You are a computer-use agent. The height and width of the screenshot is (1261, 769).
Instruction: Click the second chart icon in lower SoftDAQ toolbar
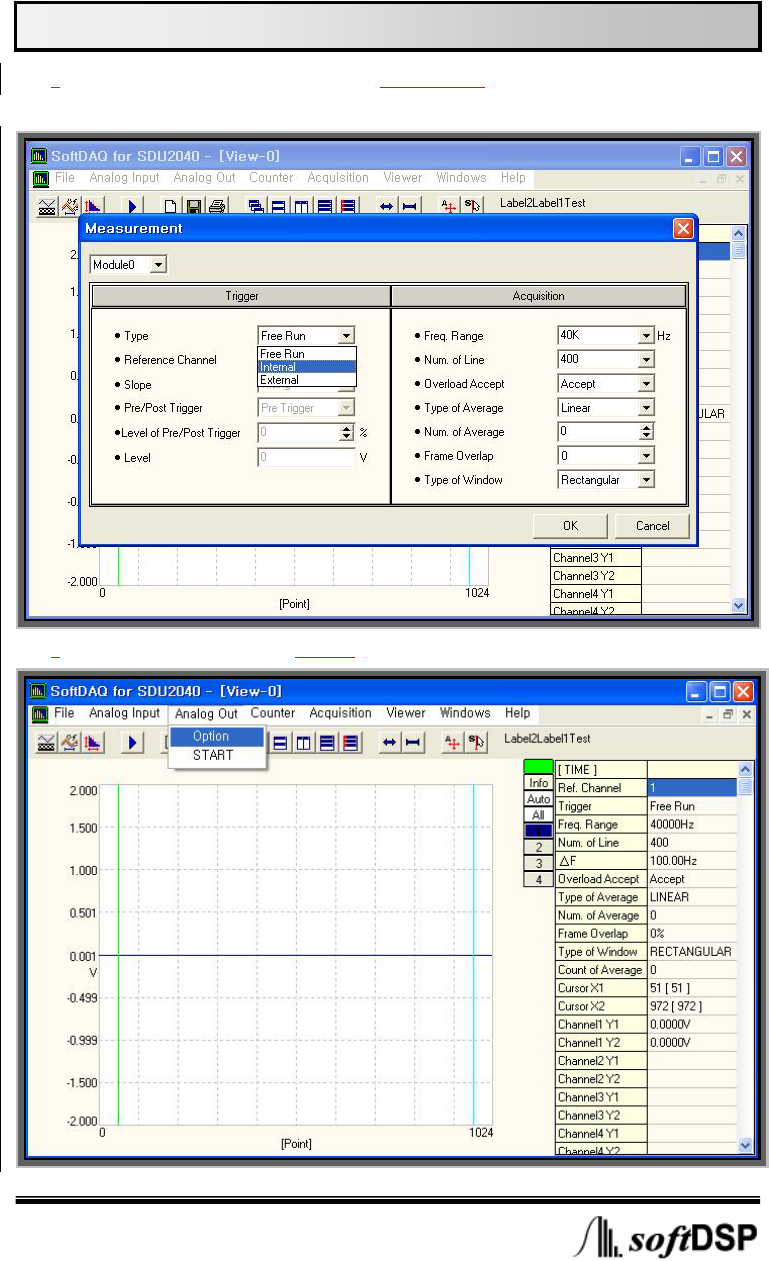[69, 742]
